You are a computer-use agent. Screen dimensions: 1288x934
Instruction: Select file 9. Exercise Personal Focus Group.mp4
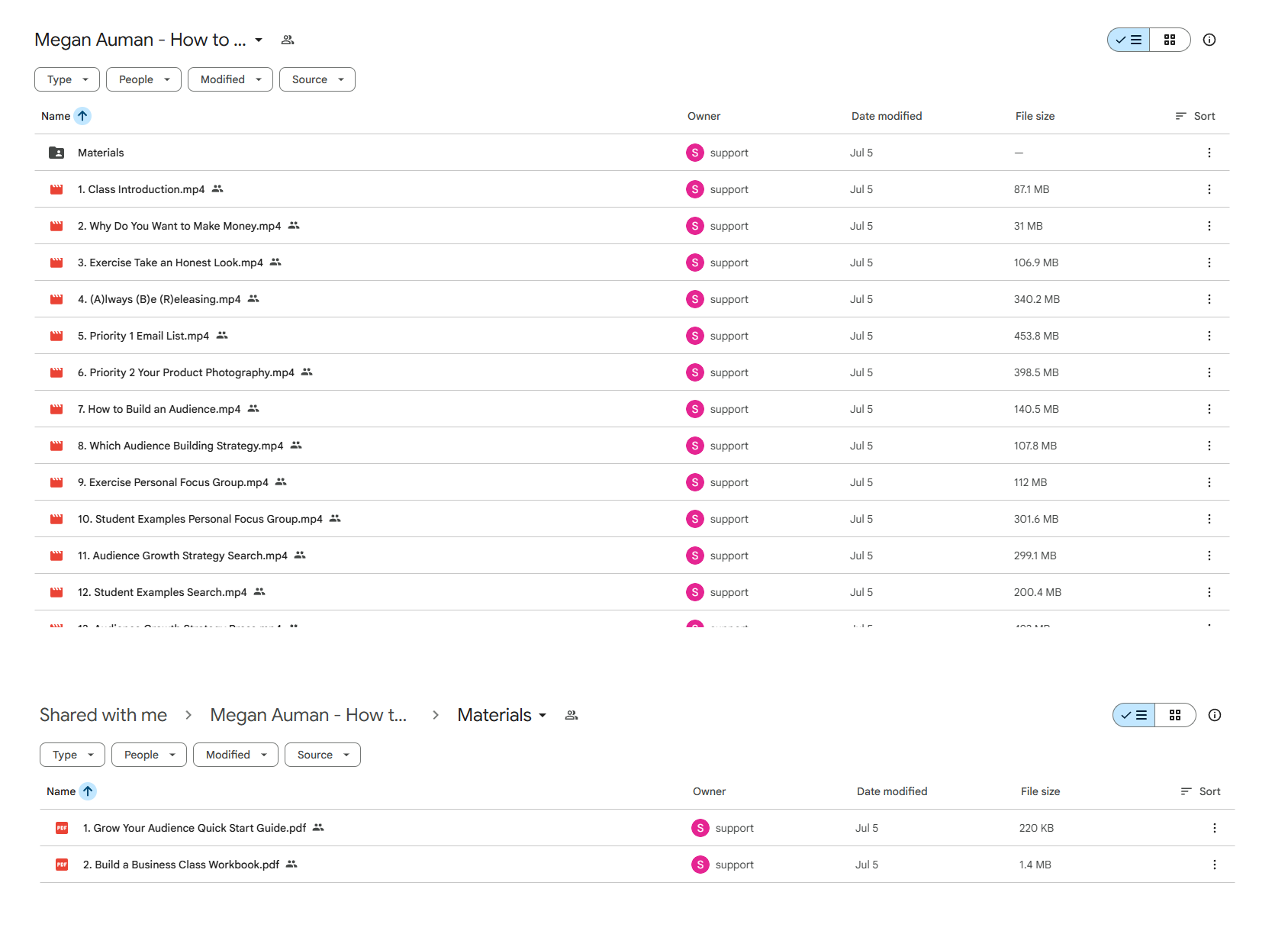(x=173, y=482)
